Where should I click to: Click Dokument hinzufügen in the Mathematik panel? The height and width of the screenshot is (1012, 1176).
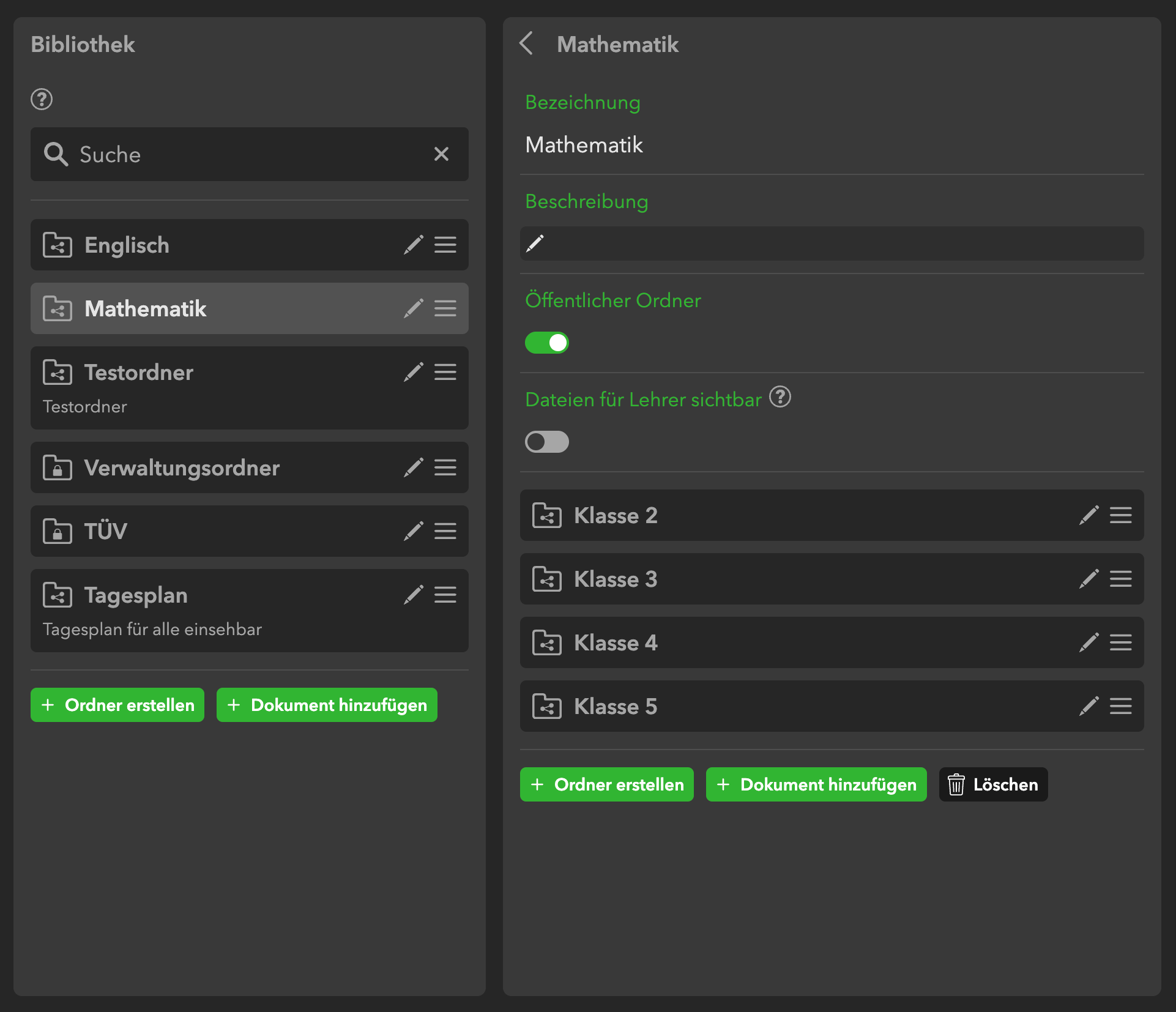pyautogui.click(x=816, y=784)
